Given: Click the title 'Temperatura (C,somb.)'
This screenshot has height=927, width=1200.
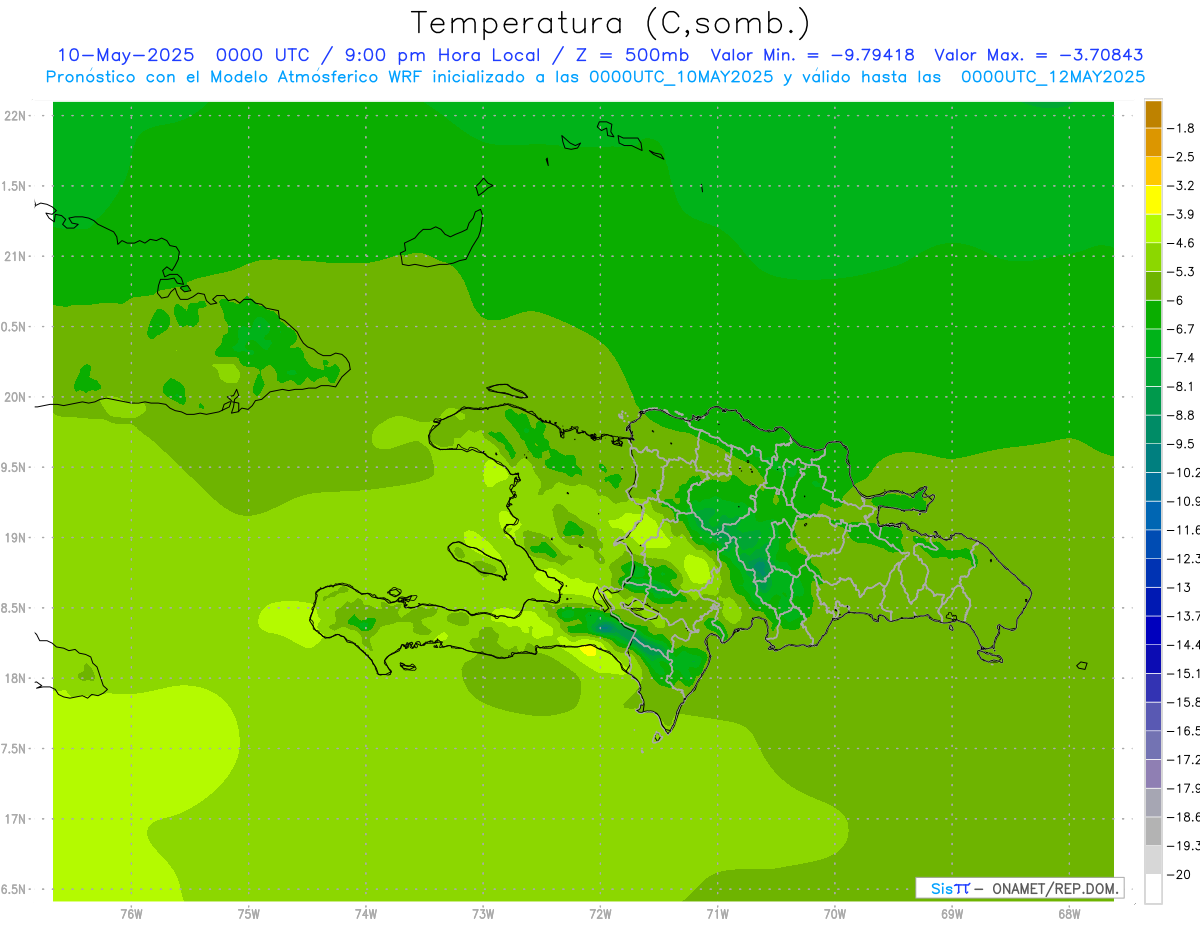Looking at the screenshot, I should pyautogui.click(x=611, y=22).
